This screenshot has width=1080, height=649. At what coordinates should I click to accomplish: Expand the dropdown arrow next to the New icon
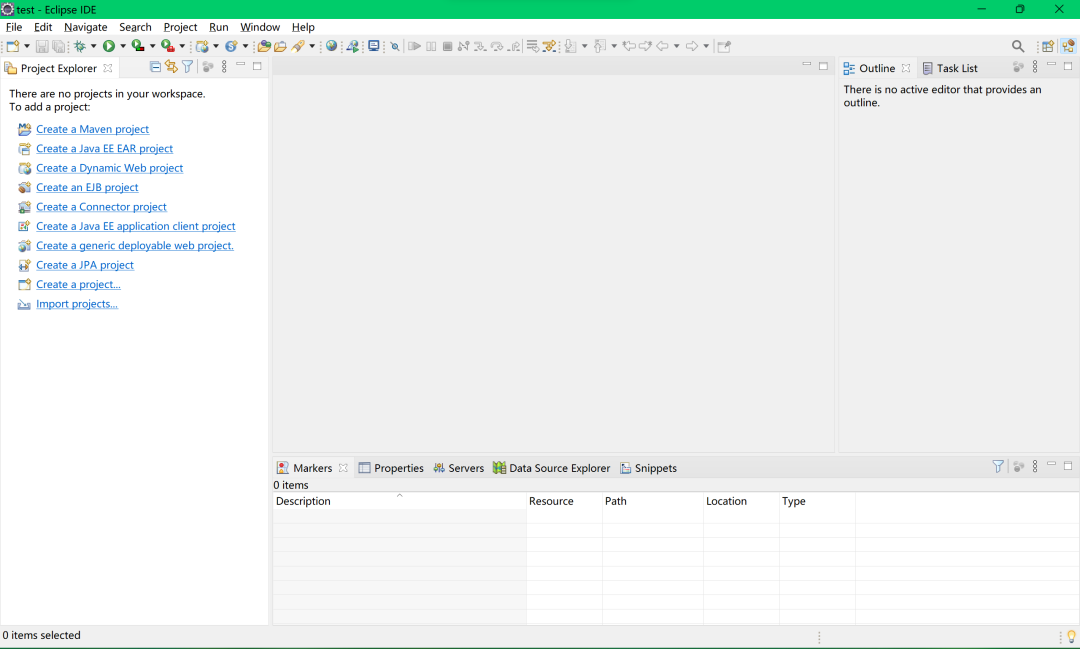27,46
